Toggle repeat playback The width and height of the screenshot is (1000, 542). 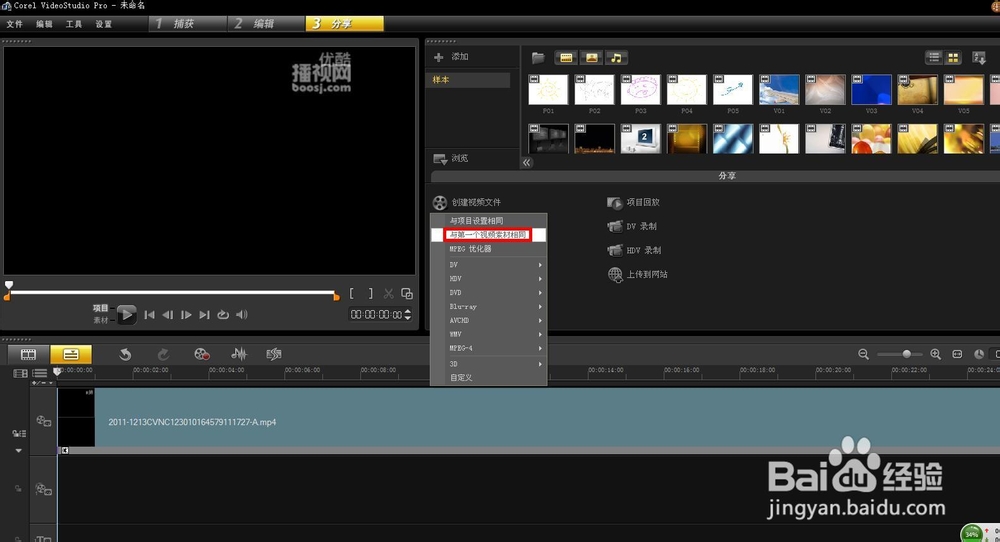[223, 315]
